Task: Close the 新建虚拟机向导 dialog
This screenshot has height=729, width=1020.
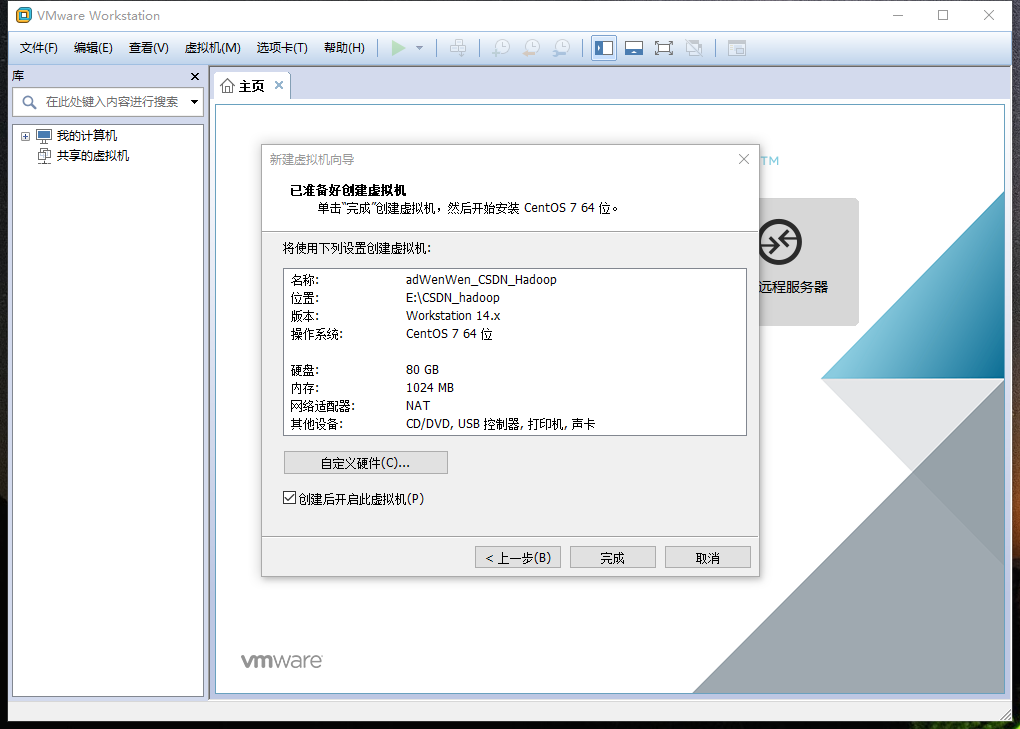Action: coord(744,159)
